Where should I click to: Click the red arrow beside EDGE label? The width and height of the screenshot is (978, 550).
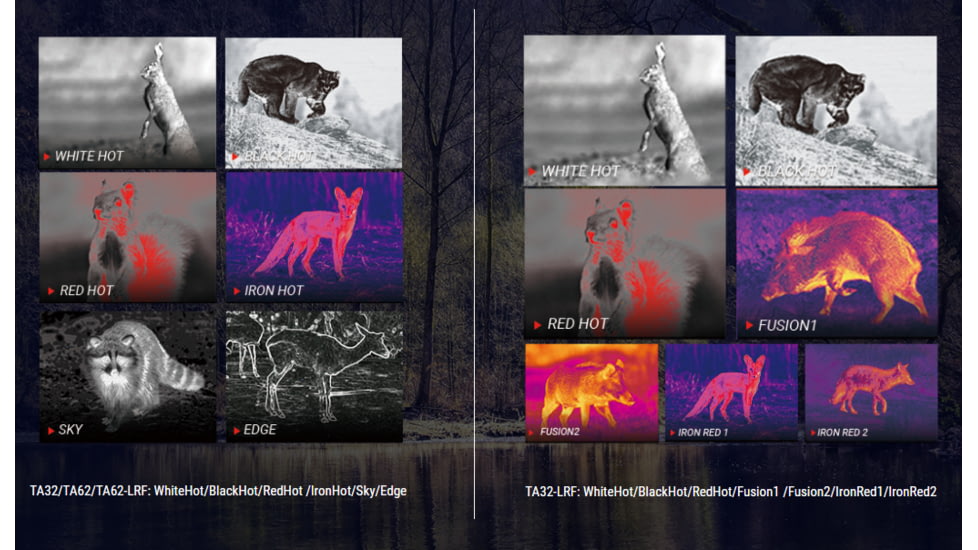click(236, 430)
